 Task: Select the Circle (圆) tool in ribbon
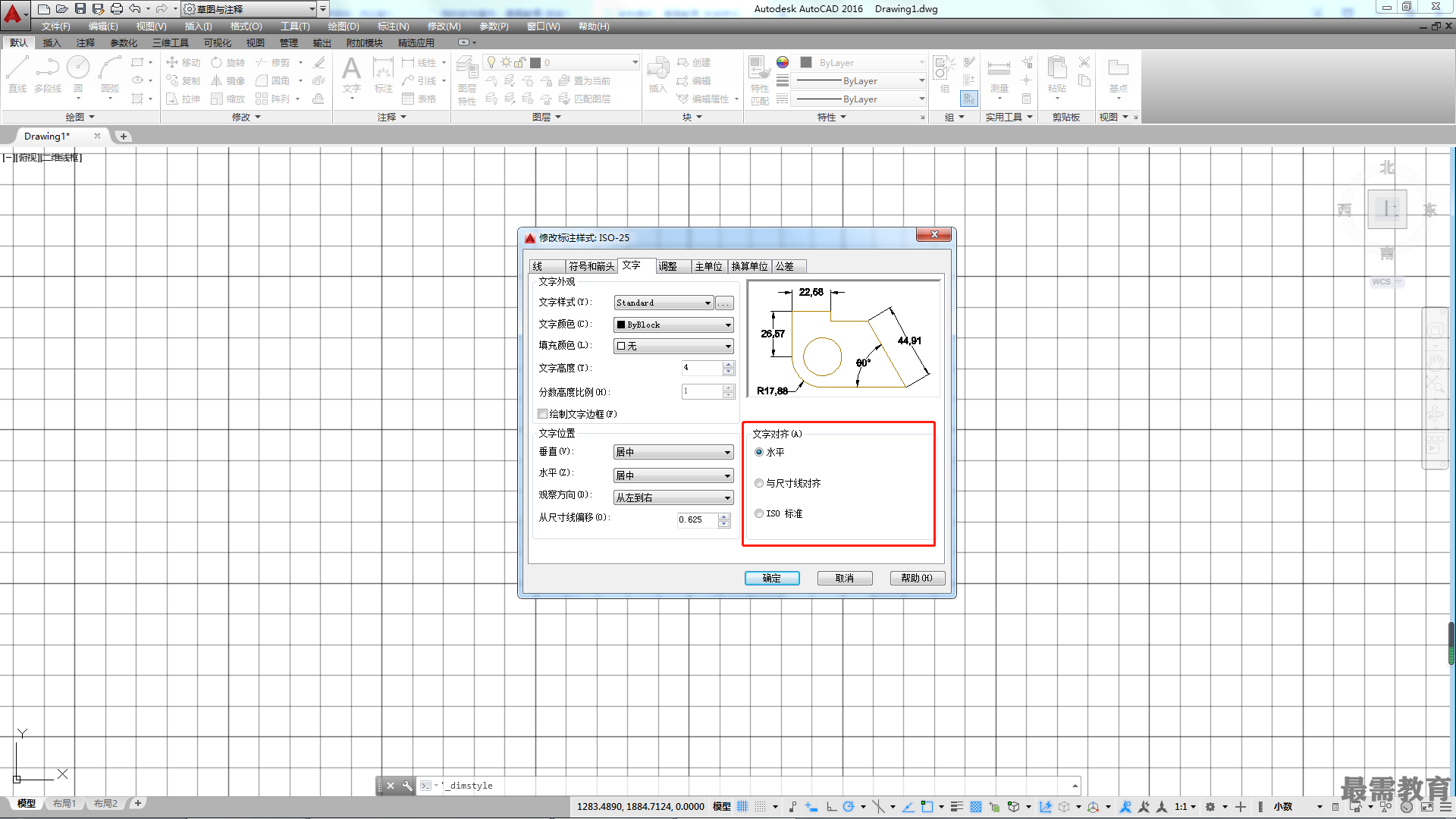click(x=78, y=74)
